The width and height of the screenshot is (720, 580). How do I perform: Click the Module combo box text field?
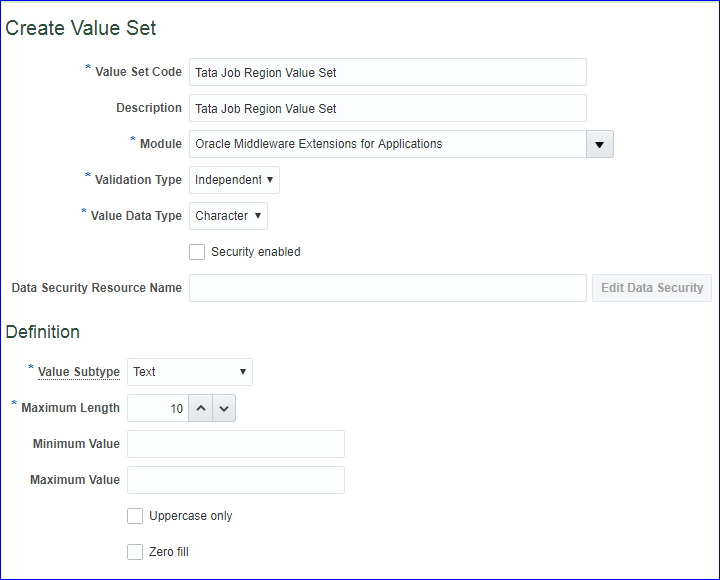387,144
